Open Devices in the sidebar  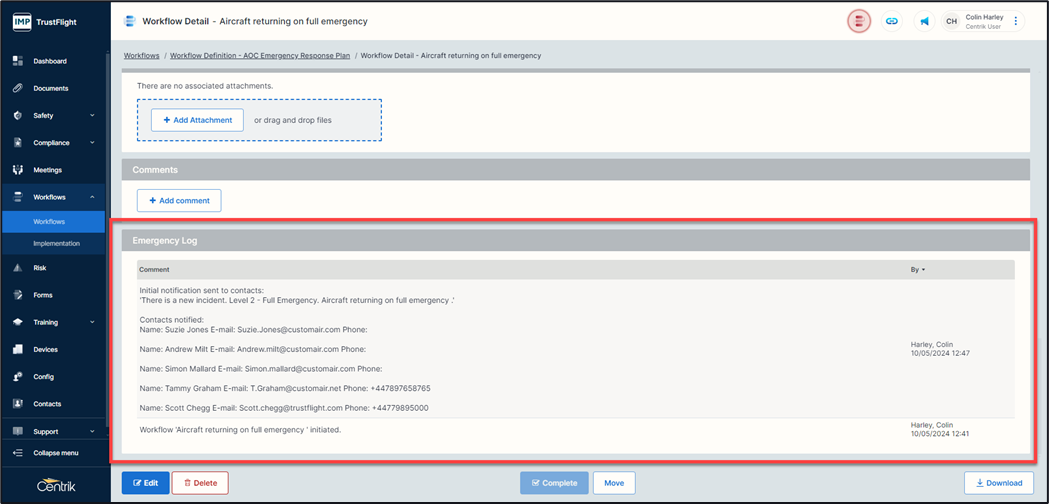(45, 350)
